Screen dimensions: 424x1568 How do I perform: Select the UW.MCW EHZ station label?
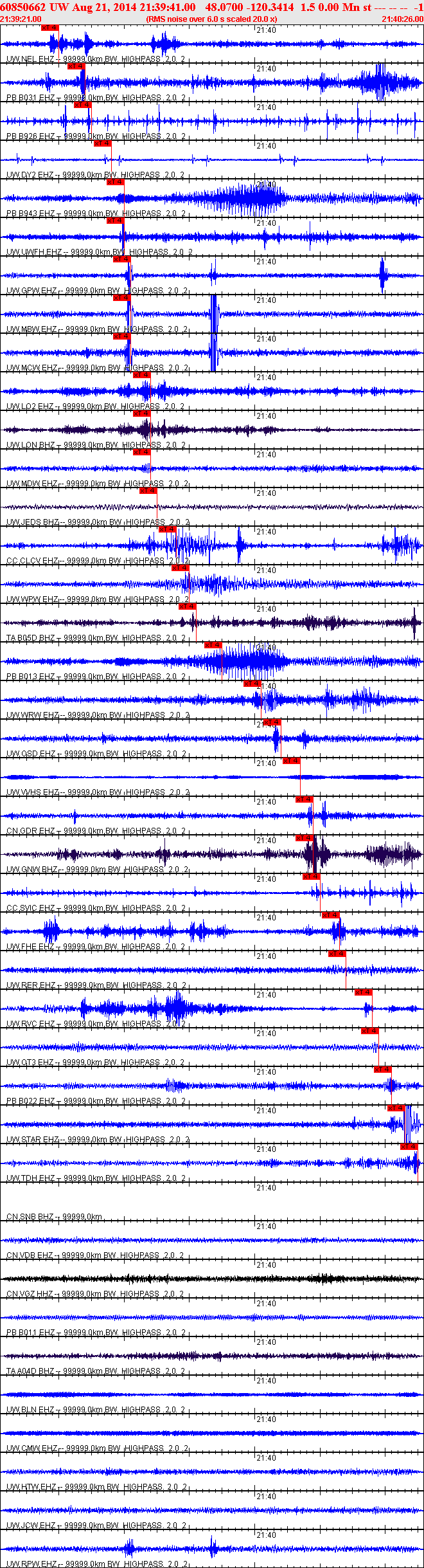[31, 368]
